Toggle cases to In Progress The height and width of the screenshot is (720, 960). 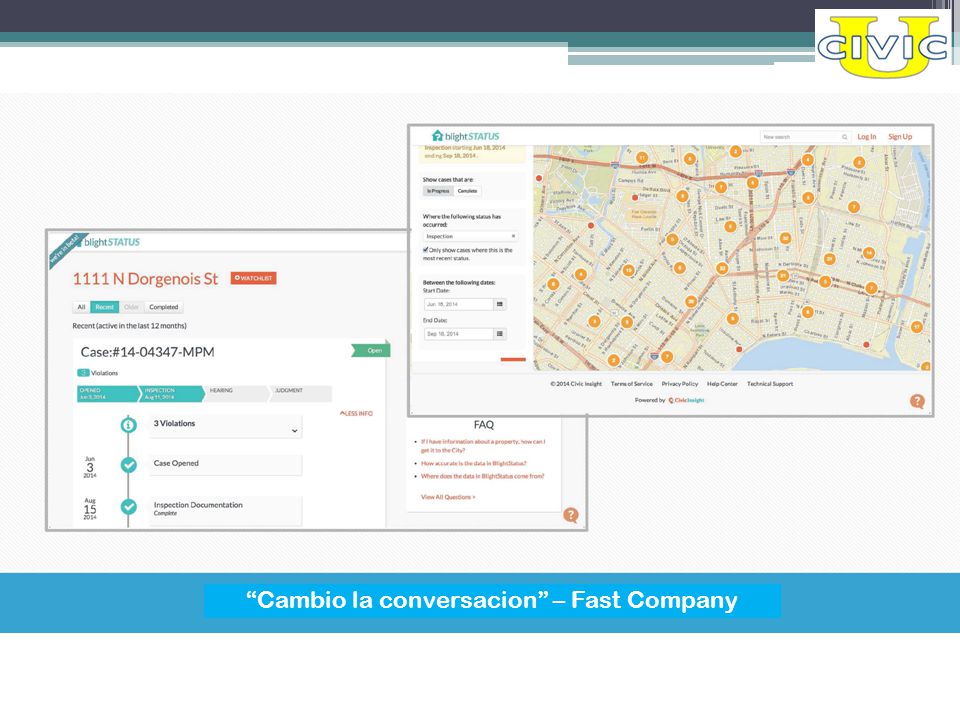click(x=438, y=191)
